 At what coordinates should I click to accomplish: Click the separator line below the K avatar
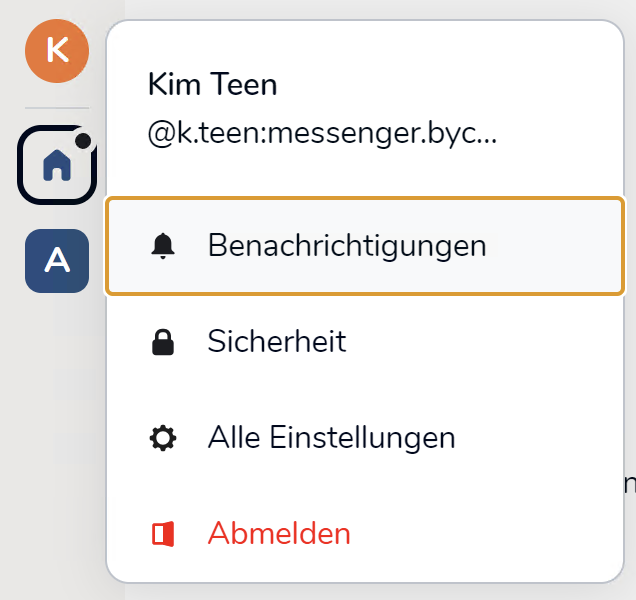click(57, 107)
